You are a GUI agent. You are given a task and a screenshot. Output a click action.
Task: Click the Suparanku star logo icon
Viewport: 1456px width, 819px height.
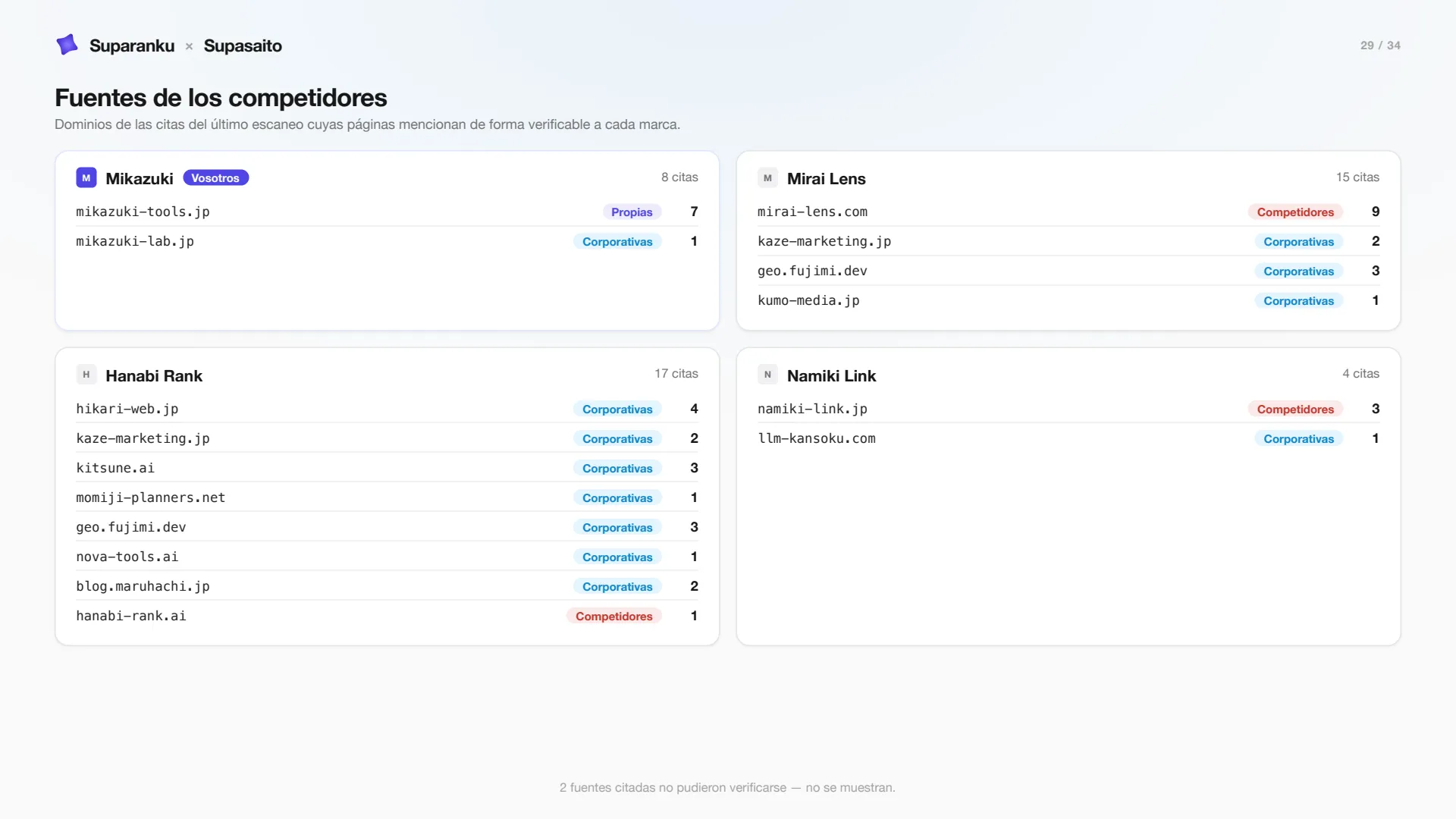click(67, 45)
